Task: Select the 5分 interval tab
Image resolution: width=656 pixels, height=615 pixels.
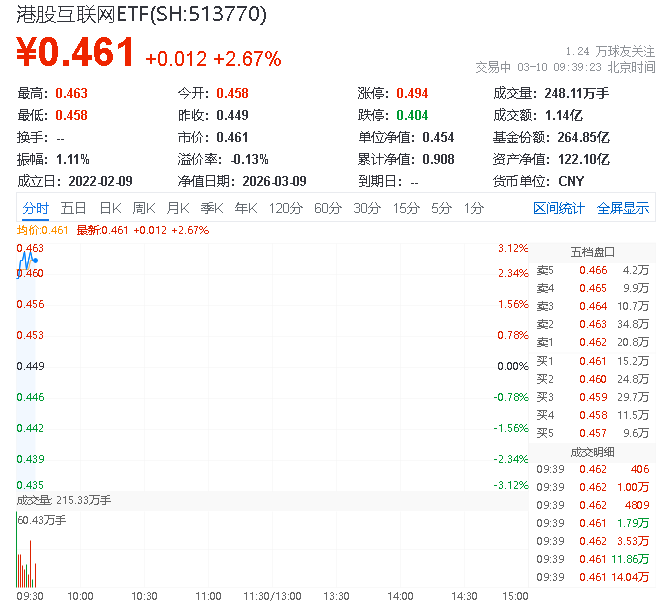Action: pyautogui.click(x=441, y=208)
